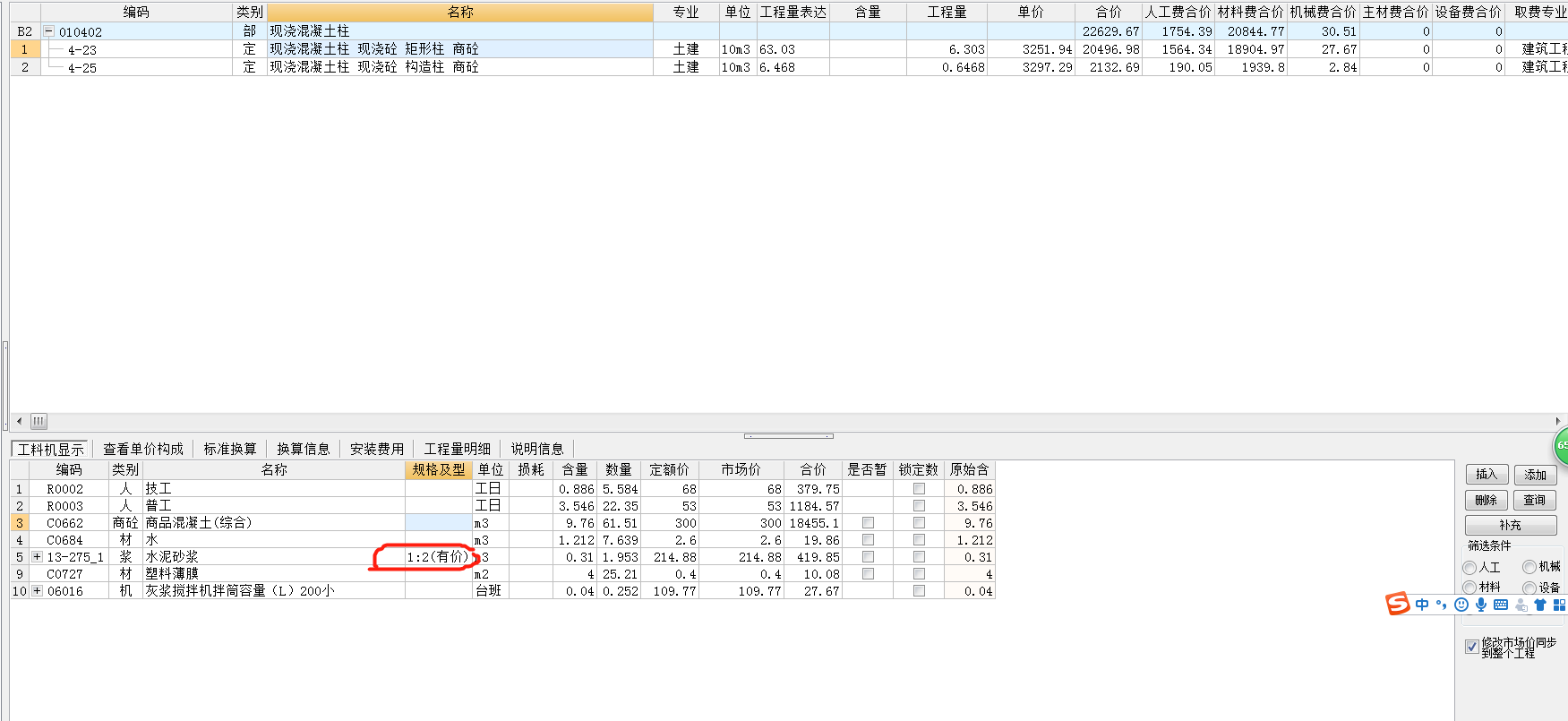This screenshot has height=721, width=1568.
Task: Click 合价 value 18455.1
Action: pyautogui.click(x=814, y=523)
